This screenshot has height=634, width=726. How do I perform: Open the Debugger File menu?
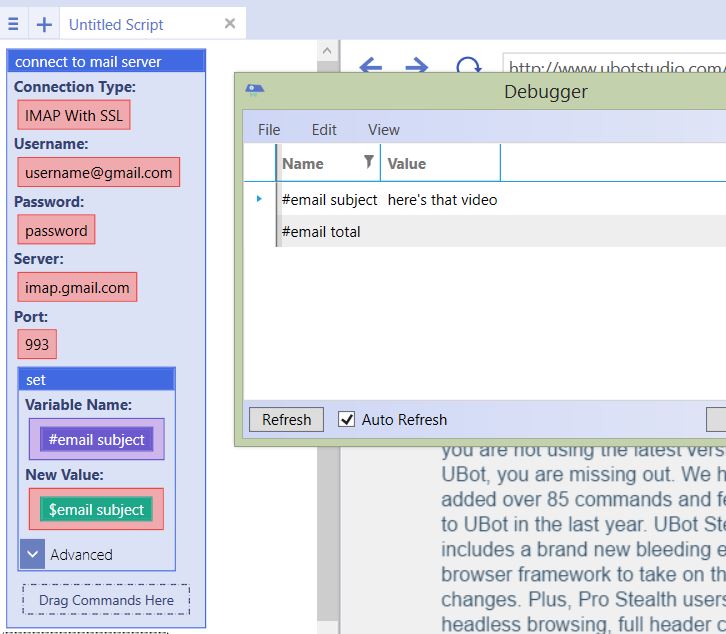coord(269,130)
